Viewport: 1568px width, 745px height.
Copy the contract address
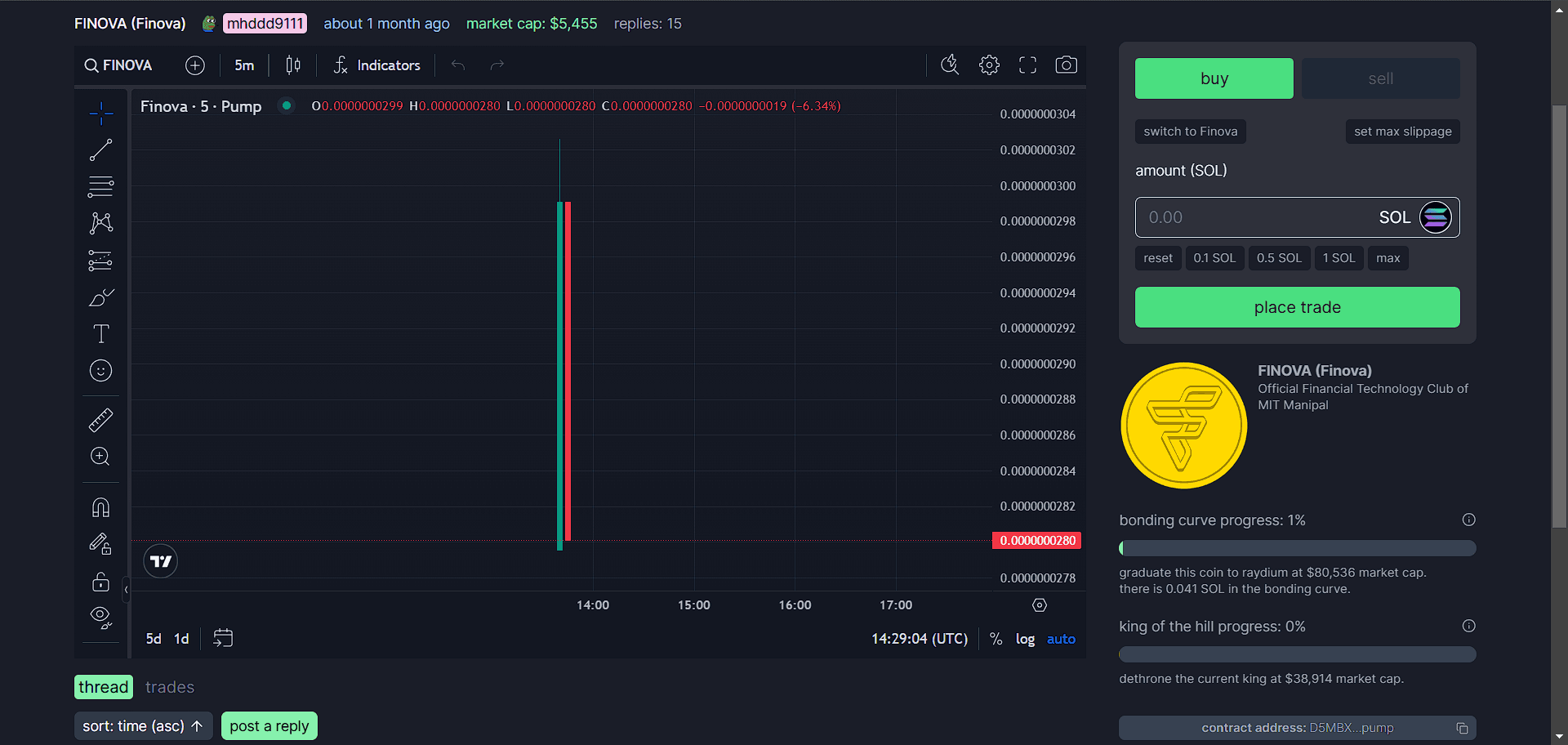coord(1462,728)
